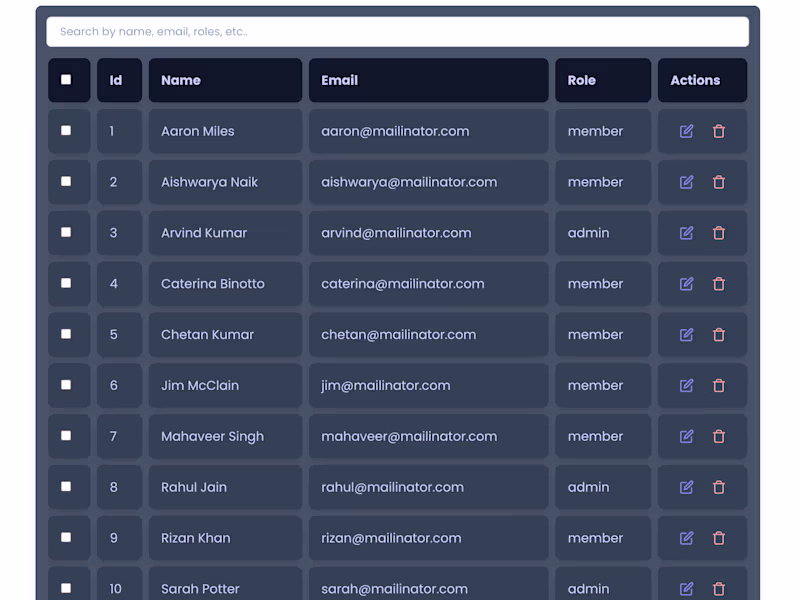Check the checkbox for Aaron Miles row

tap(68, 131)
